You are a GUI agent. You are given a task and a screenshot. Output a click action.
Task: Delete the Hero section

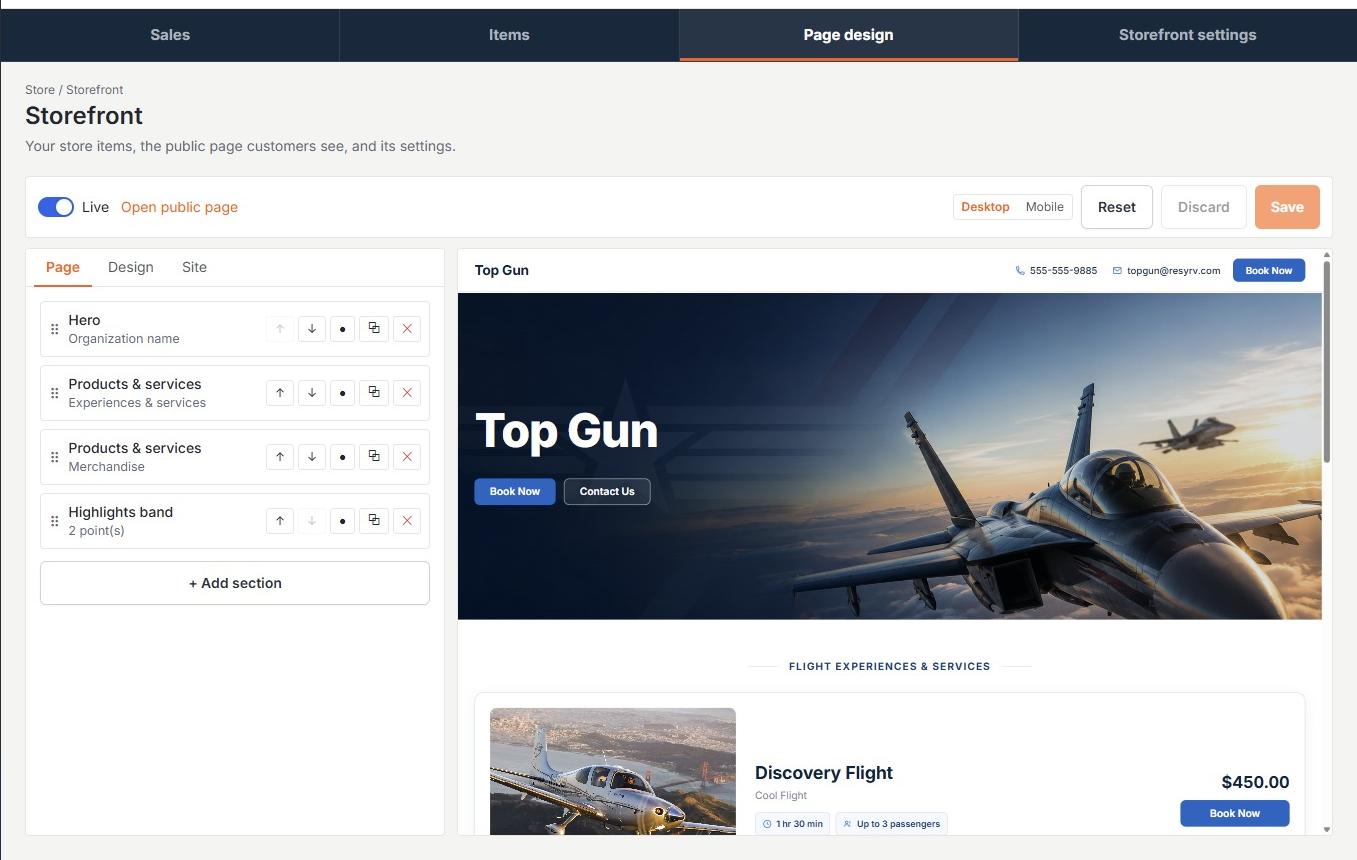tap(407, 329)
